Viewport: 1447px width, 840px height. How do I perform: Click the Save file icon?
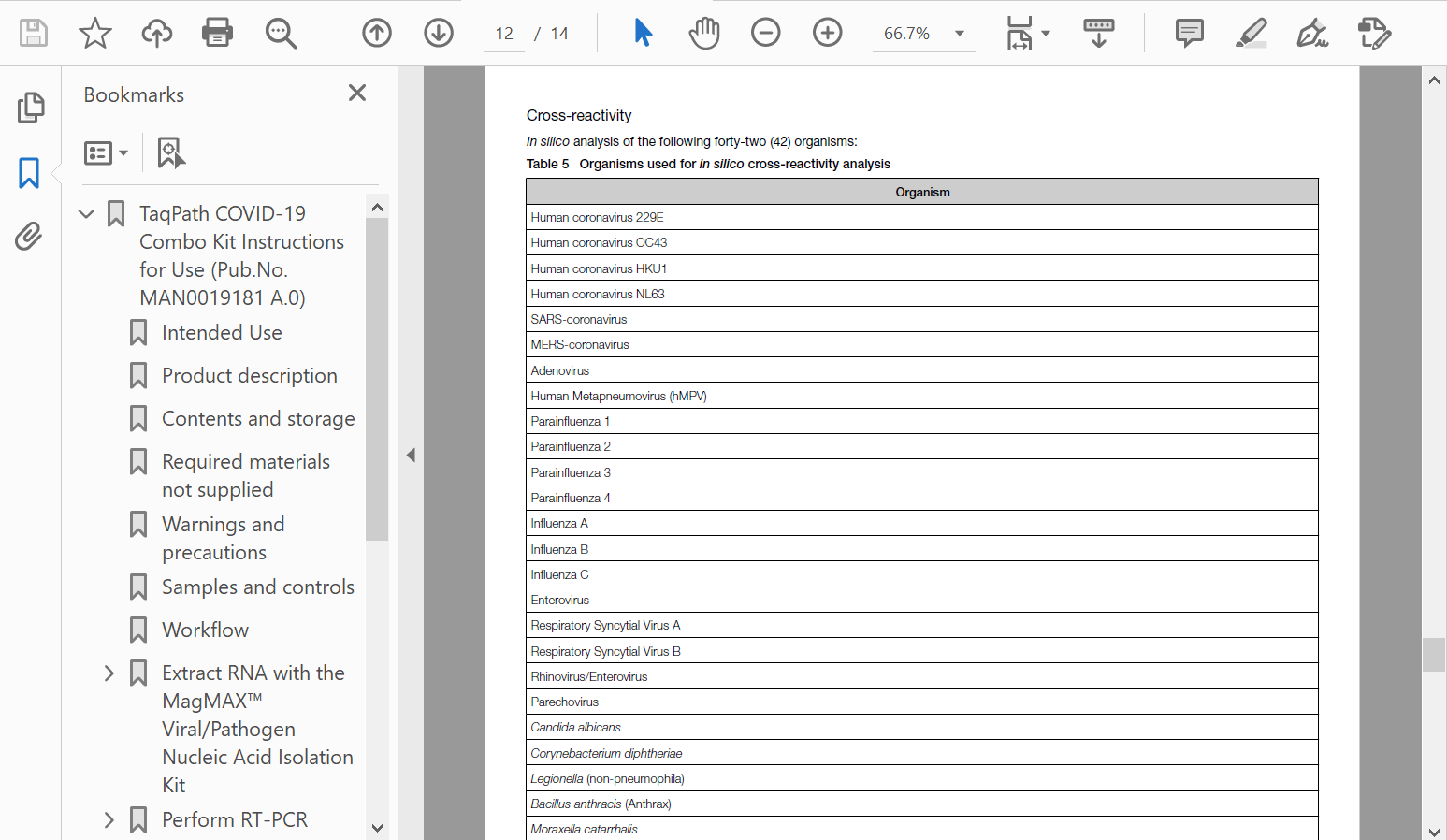click(34, 33)
